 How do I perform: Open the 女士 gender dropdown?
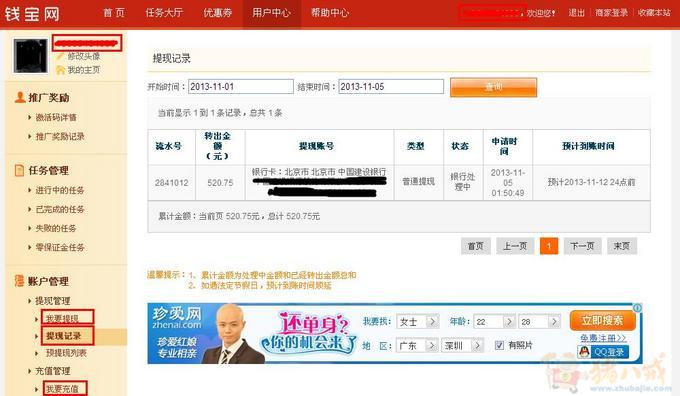tap(418, 321)
